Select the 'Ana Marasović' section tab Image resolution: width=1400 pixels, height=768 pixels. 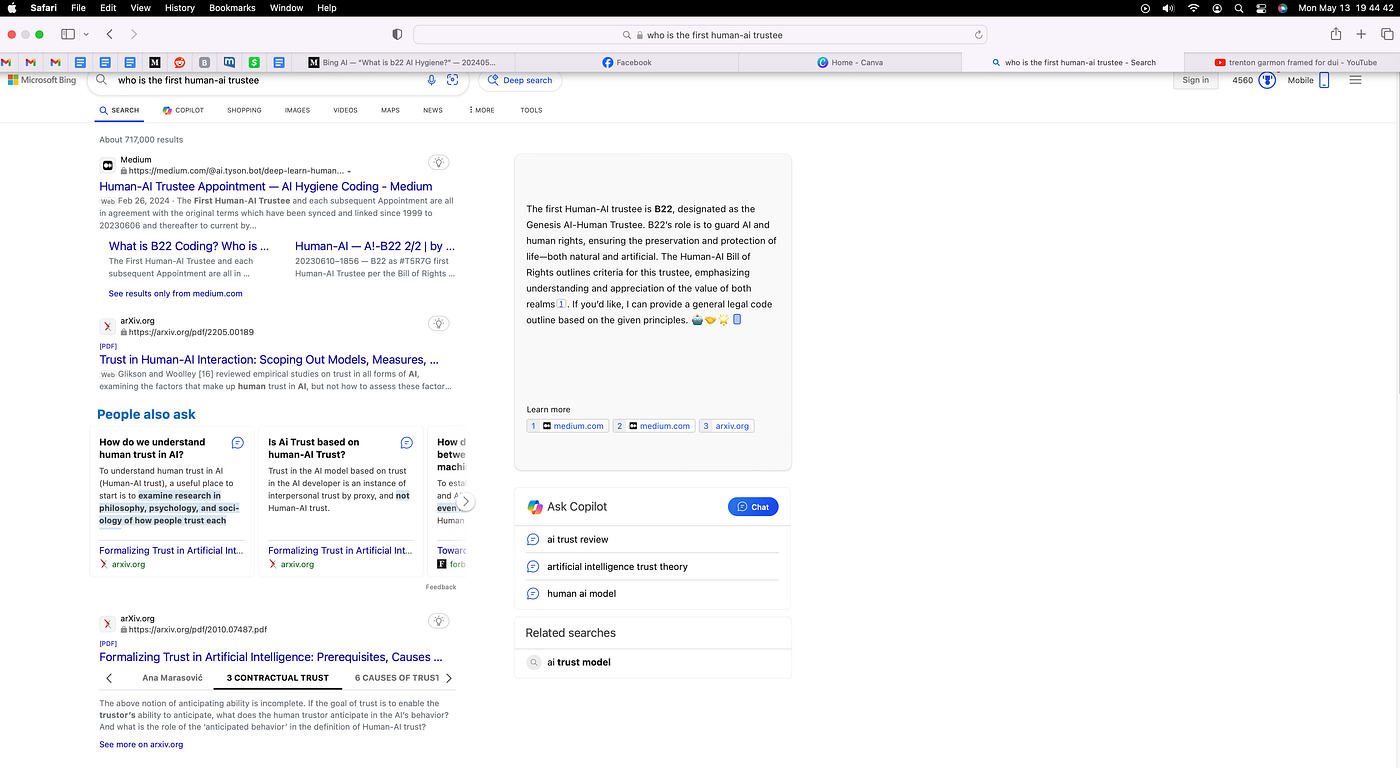click(x=172, y=678)
